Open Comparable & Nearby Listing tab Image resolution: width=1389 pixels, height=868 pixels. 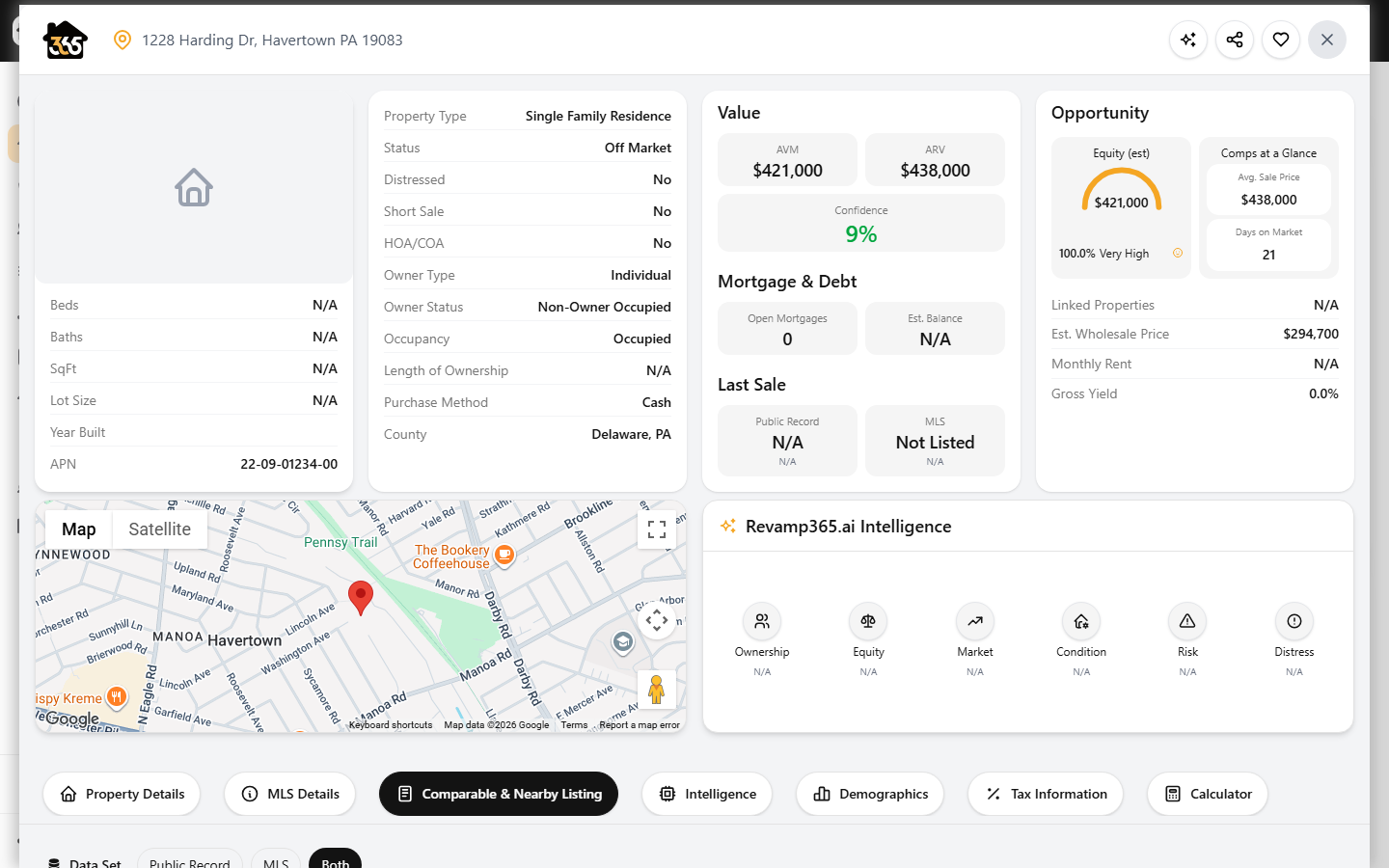[x=499, y=794]
